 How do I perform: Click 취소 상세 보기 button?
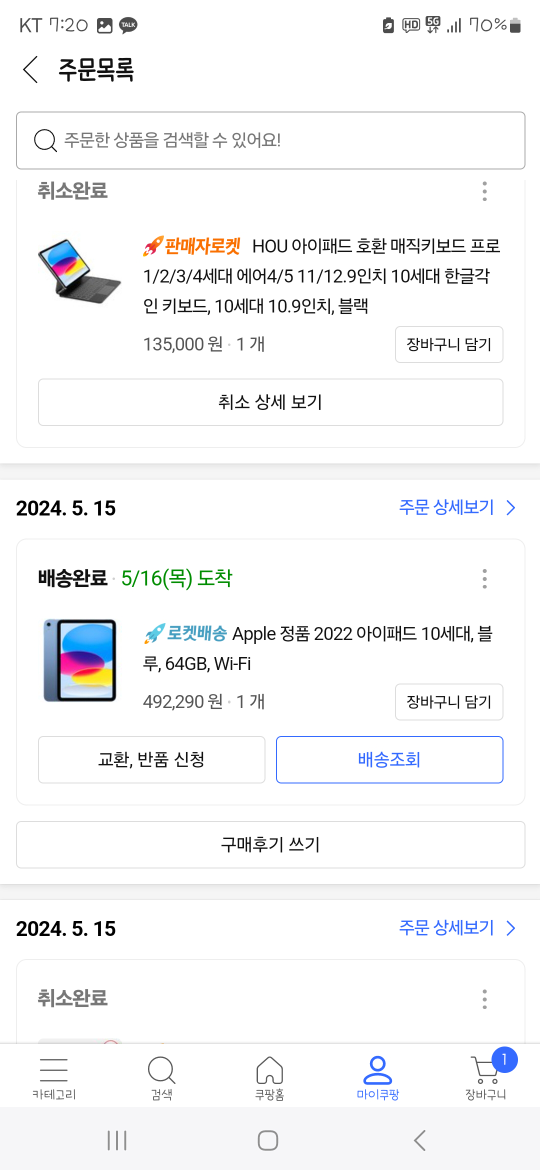click(x=271, y=402)
